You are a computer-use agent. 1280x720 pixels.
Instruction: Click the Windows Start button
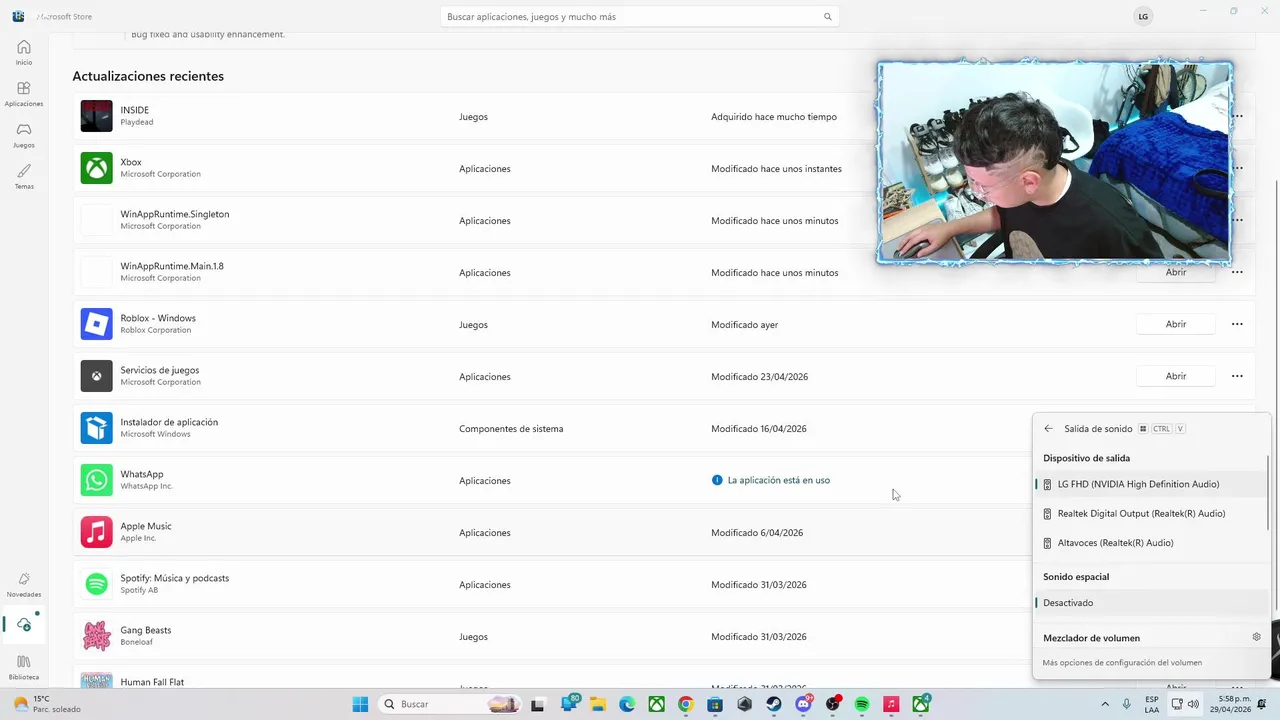point(360,704)
